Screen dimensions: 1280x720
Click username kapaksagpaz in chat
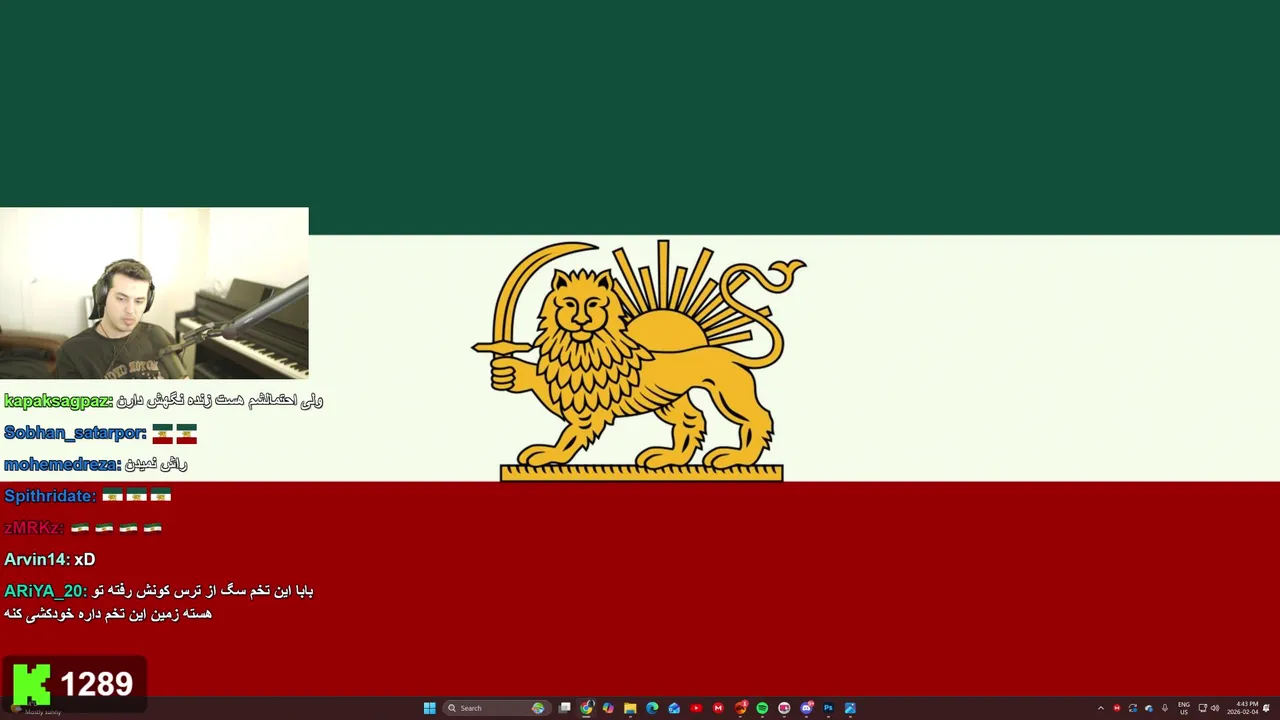(x=58, y=401)
